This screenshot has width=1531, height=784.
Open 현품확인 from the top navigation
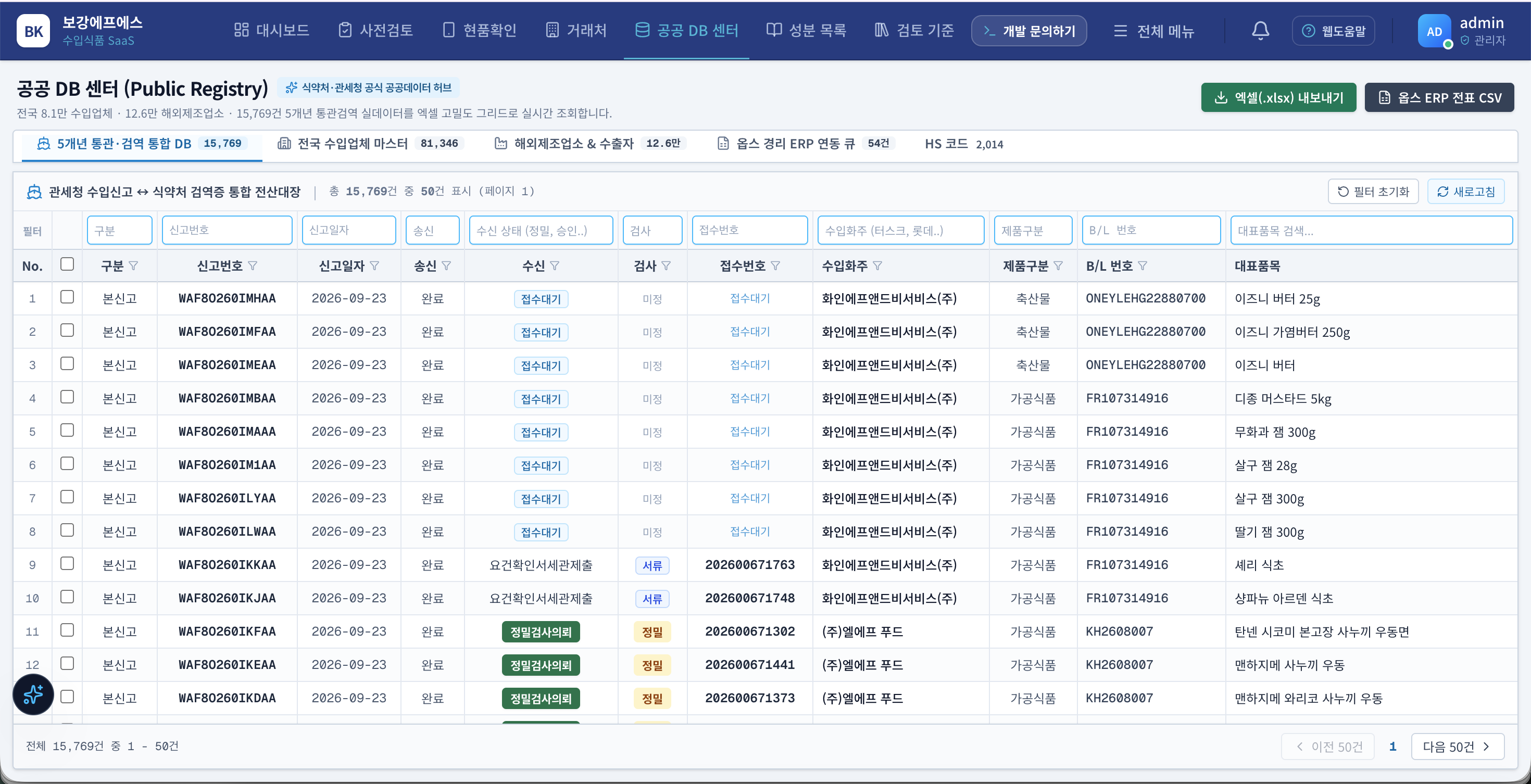(x=480, y=30)
